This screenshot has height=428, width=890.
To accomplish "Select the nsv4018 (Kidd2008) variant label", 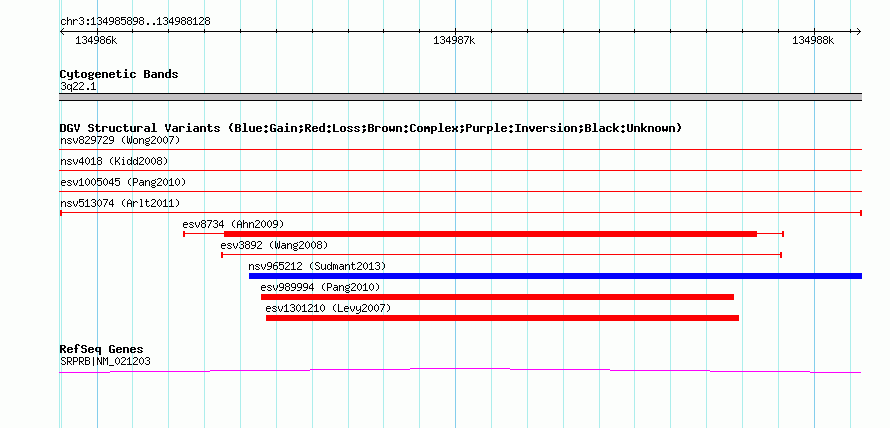I will coord(114,161).
